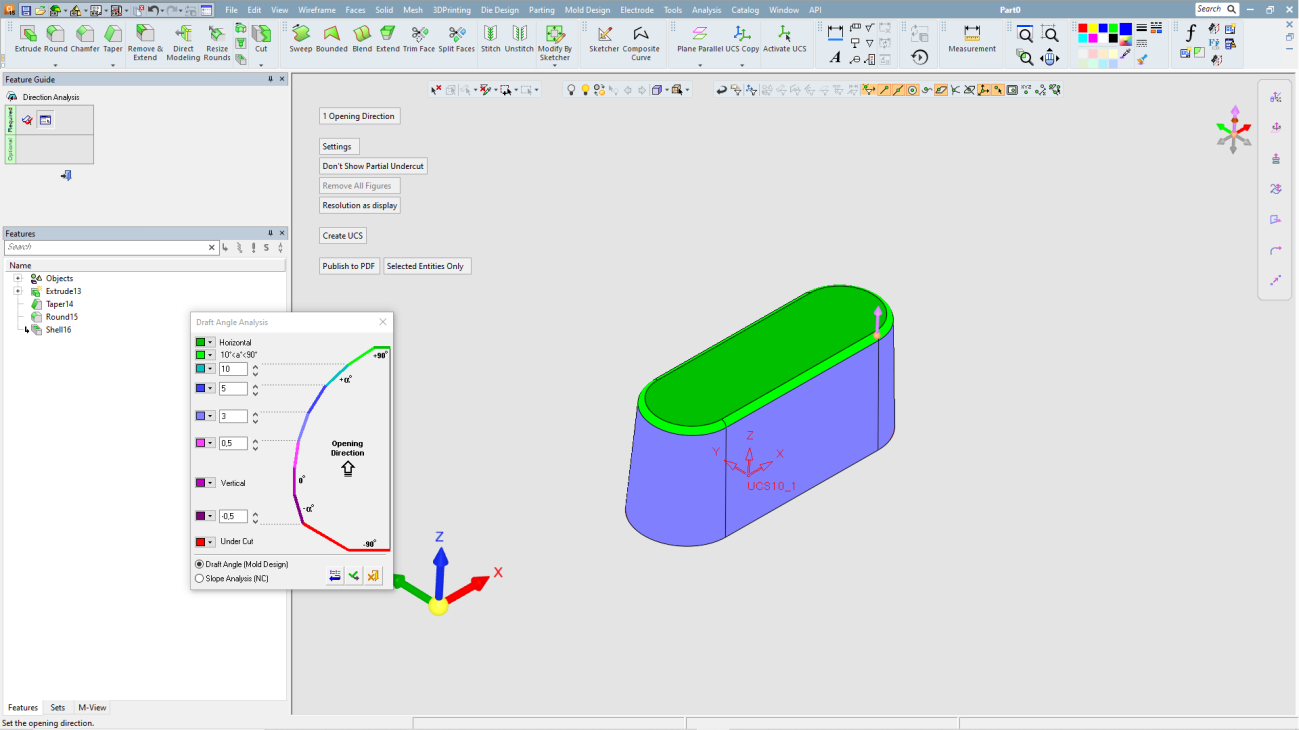Expand the Extrude13 feature node

(18, 291)
